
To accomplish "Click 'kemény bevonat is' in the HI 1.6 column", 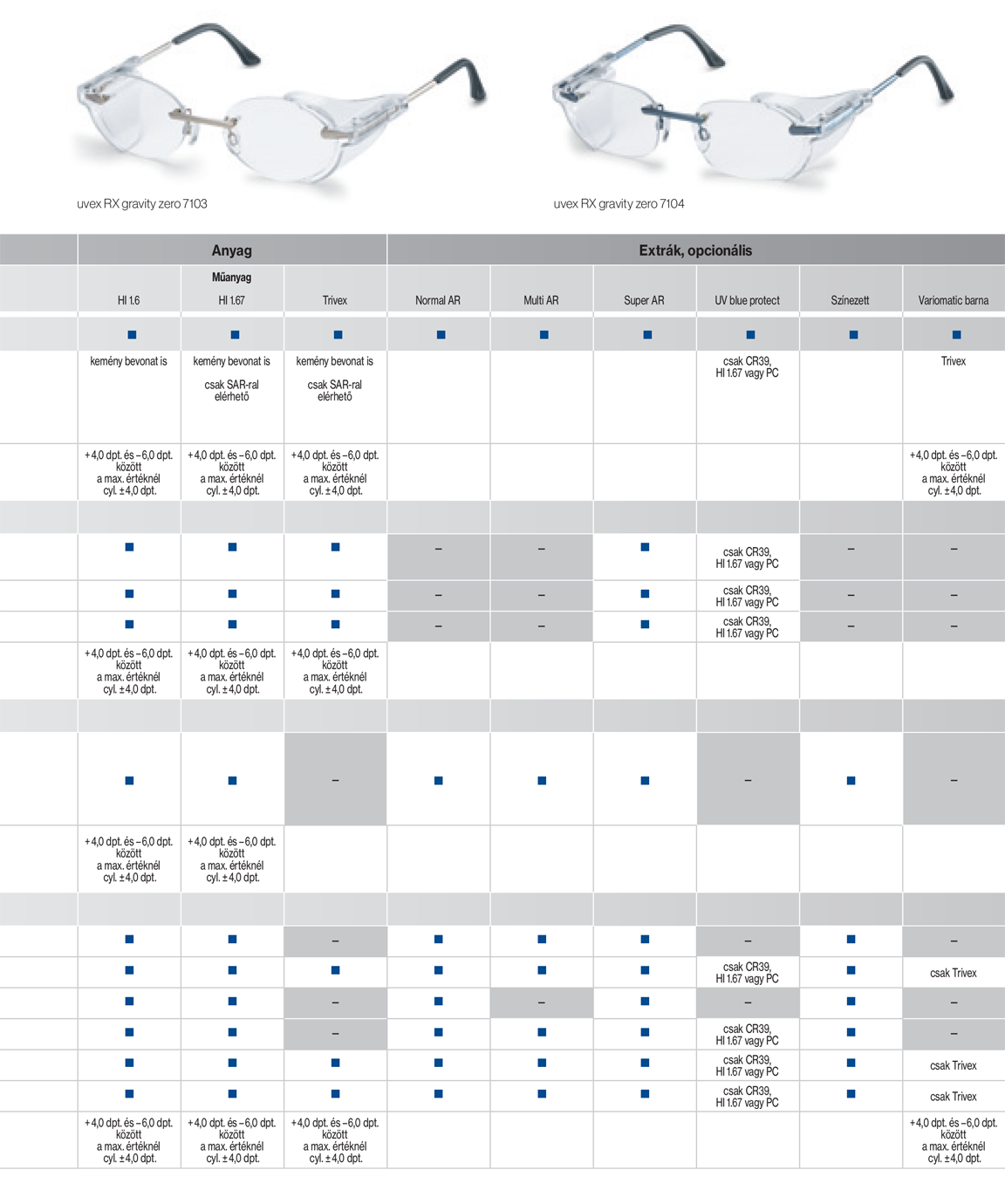I will pyautogui.click(x=128, y=361).
